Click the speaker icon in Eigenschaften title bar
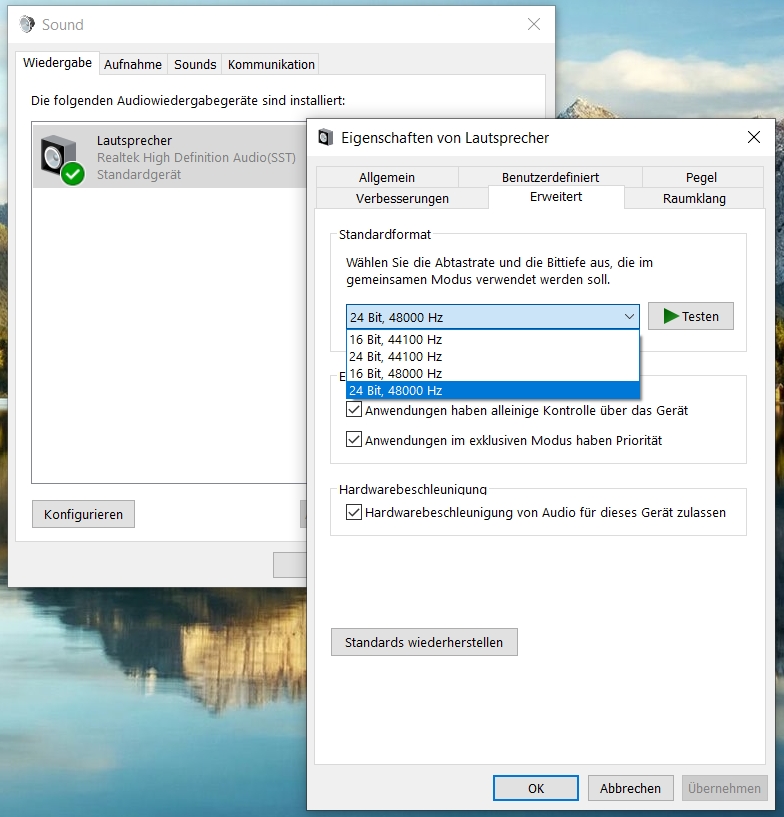Screen dimensions: 784x817 [x=326, y=137]
